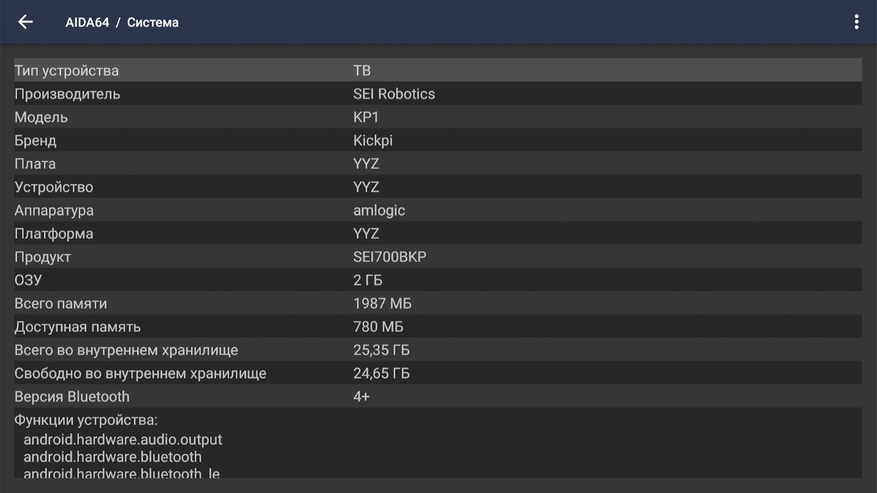Tap the Всего во внутреннем хранилище row

pos(437,350)
